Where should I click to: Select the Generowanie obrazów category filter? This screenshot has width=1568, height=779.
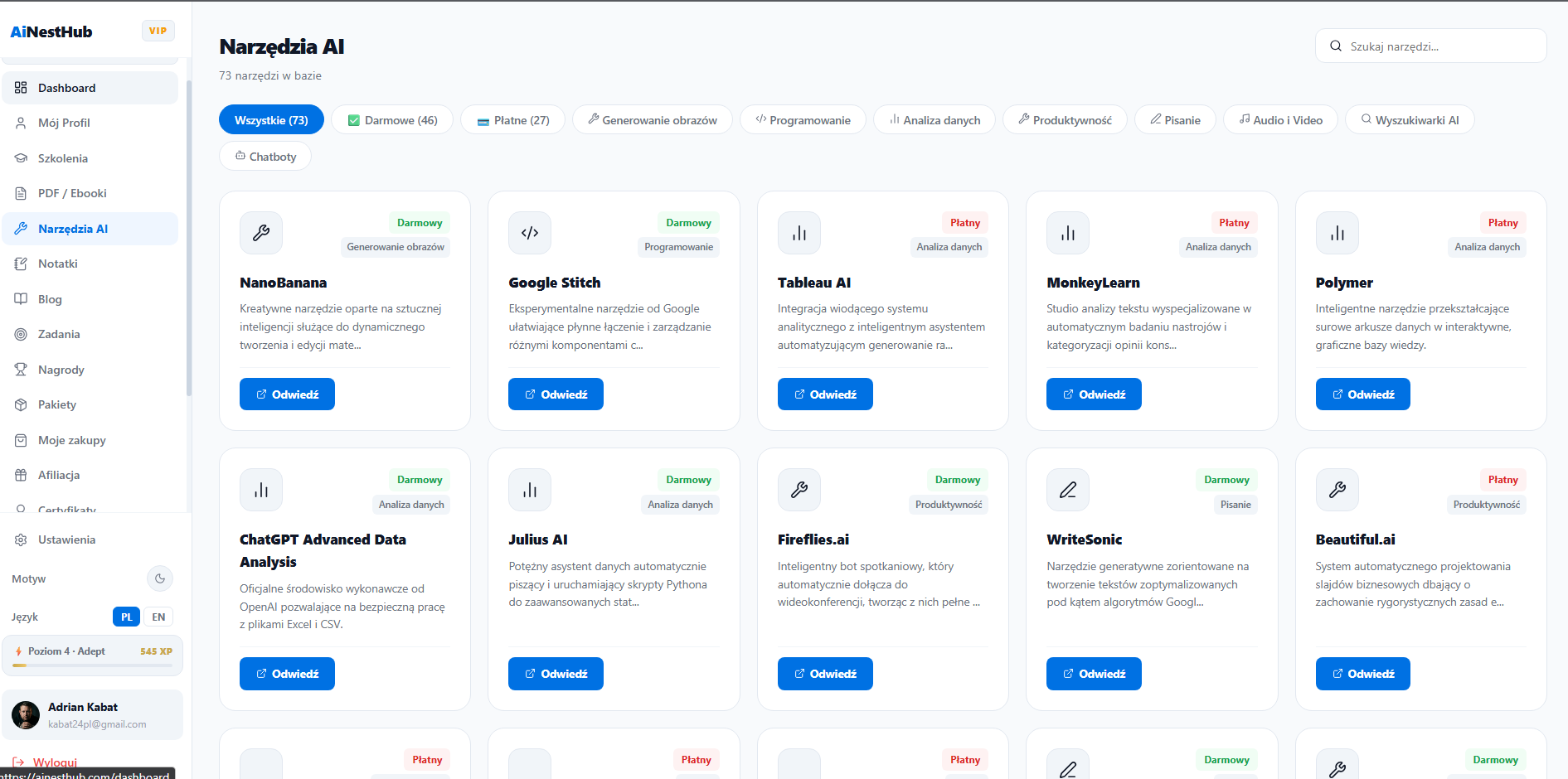pos(653,120)
